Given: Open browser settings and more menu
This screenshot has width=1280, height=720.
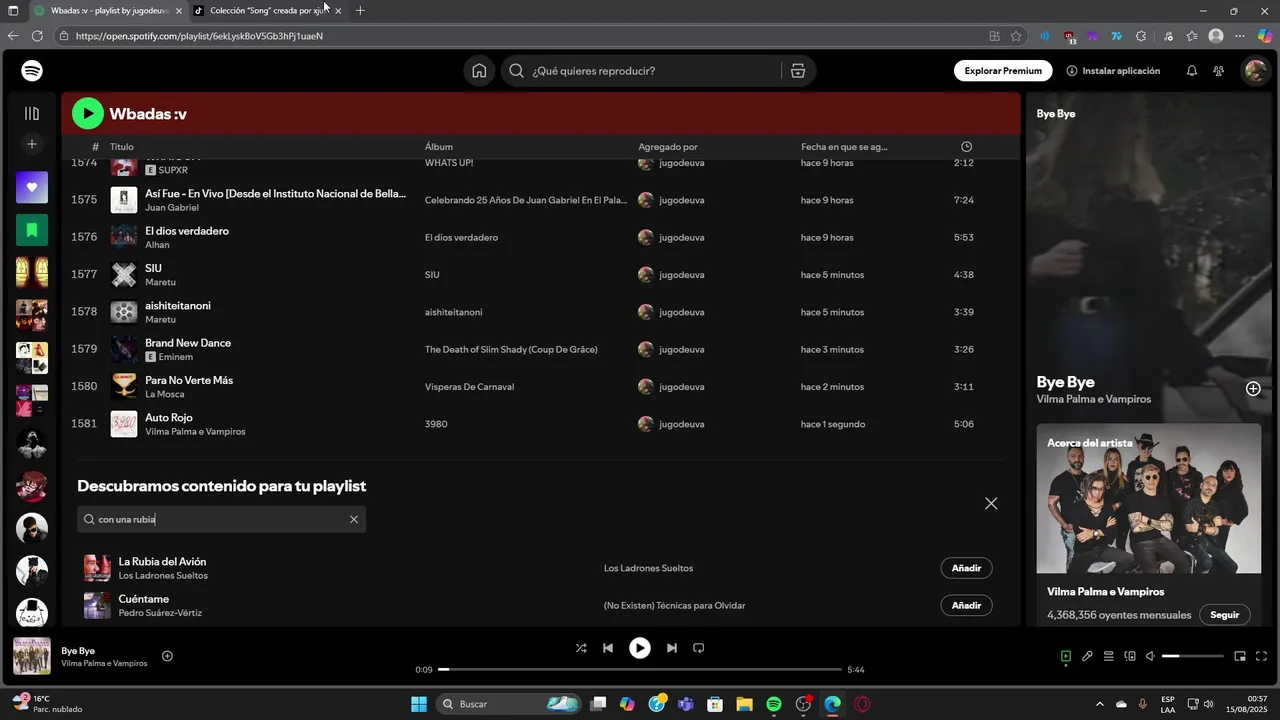Looking at the screenshot, I should (1240, 36).
